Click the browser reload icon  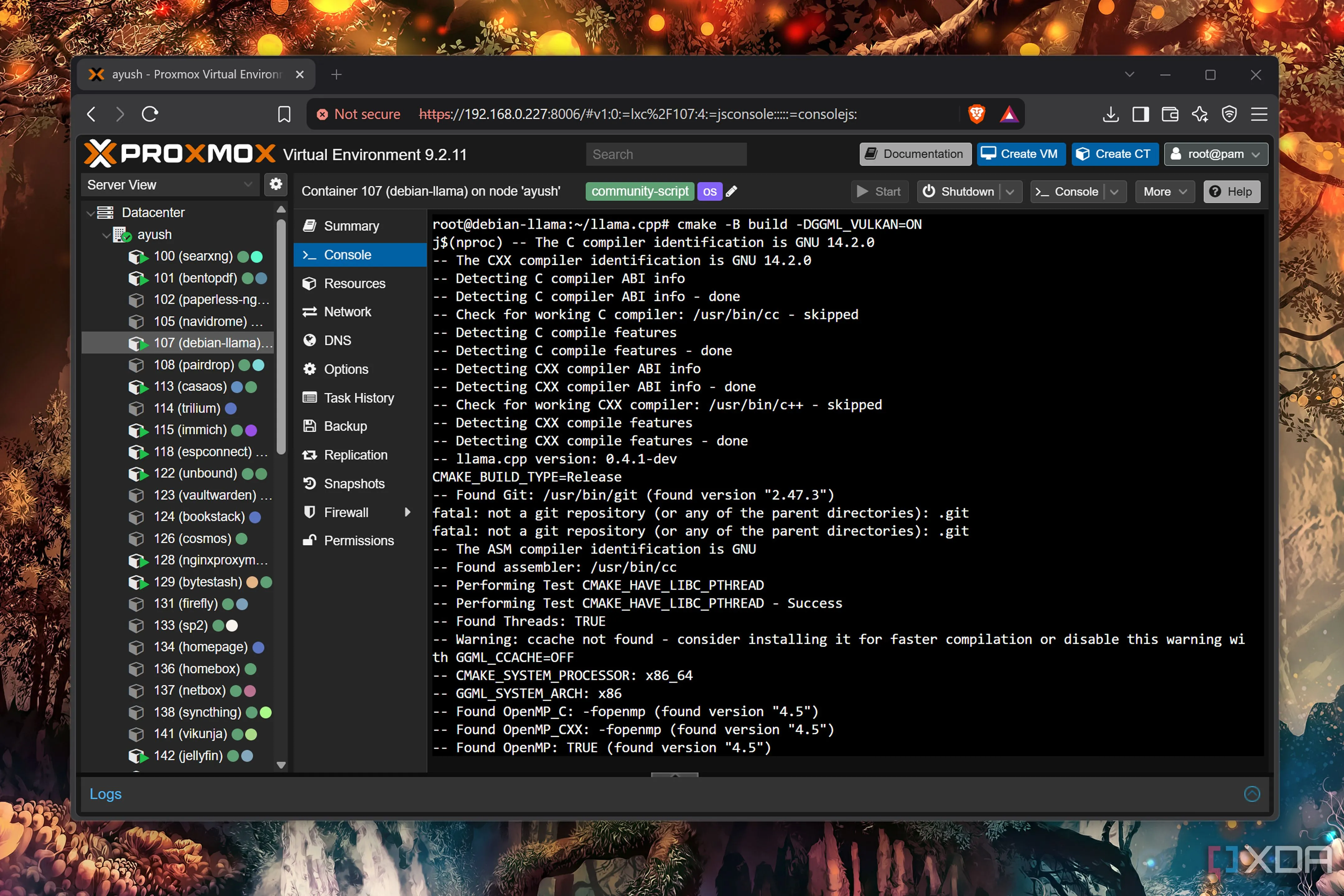pos(150,114)
